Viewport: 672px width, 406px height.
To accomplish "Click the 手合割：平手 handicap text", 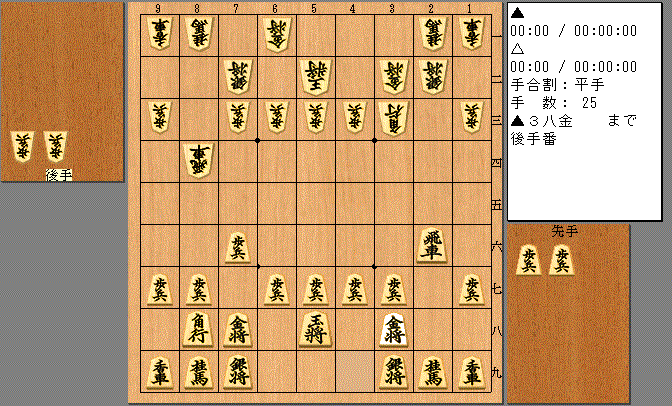I will (x=557, y=84).
